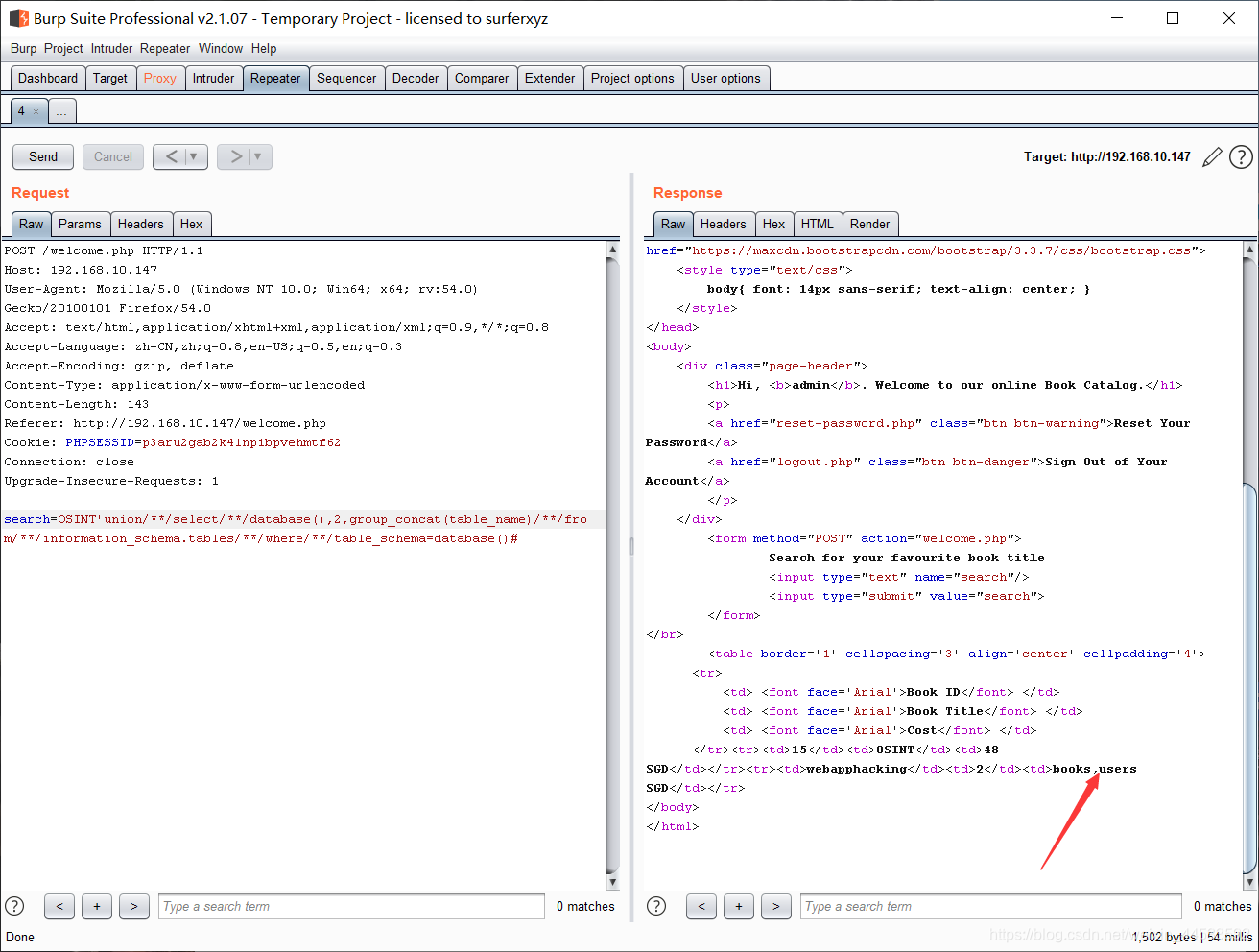1259x952 pixels.
Task: Add a new Repeater tab with the ... tab
Action: 61,111
